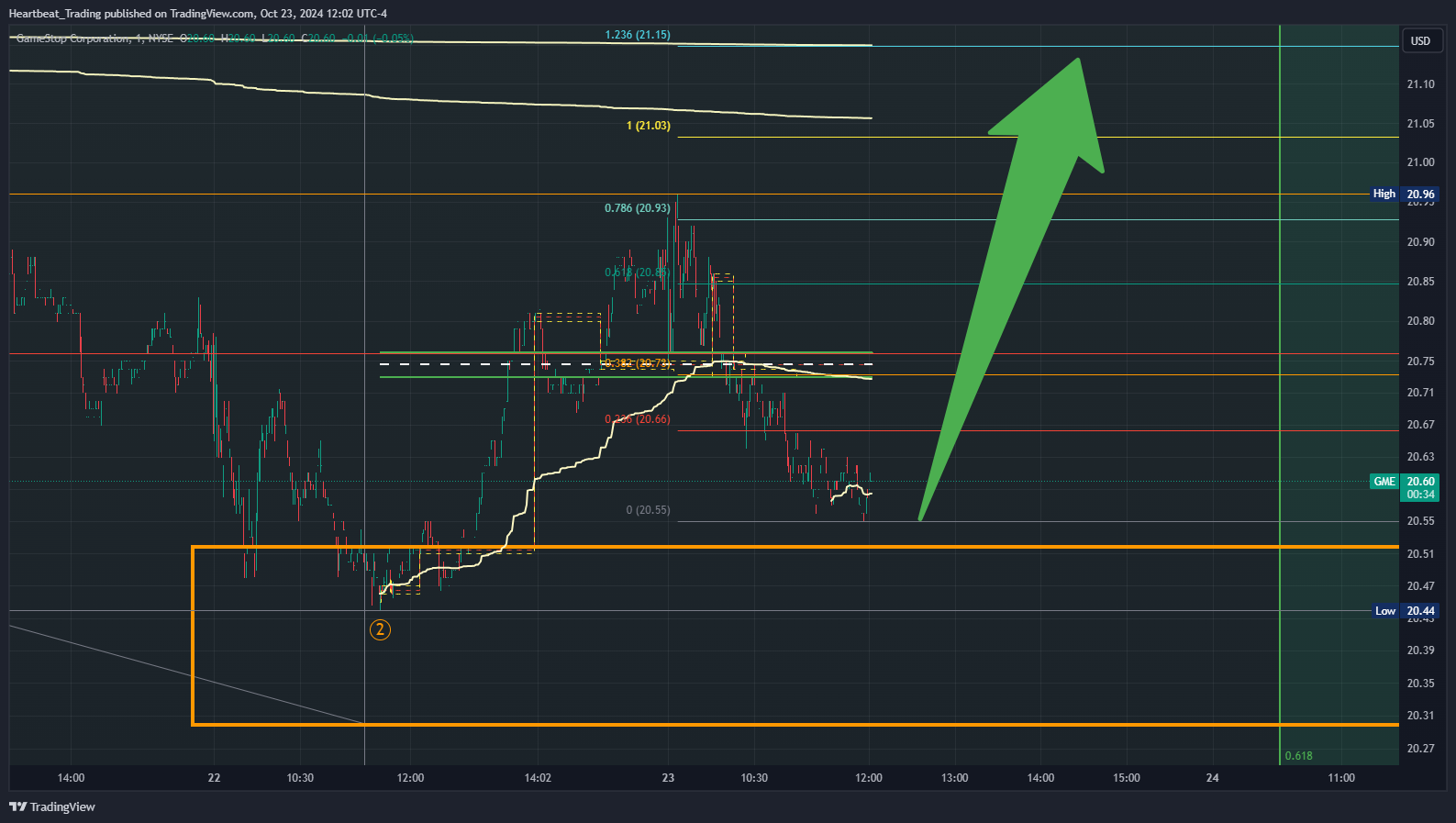The height and width of the screenshot is (823, 1456).
Task: Select the 1 (21.03) Fibonacci label
Action: [x=649, y=126]
